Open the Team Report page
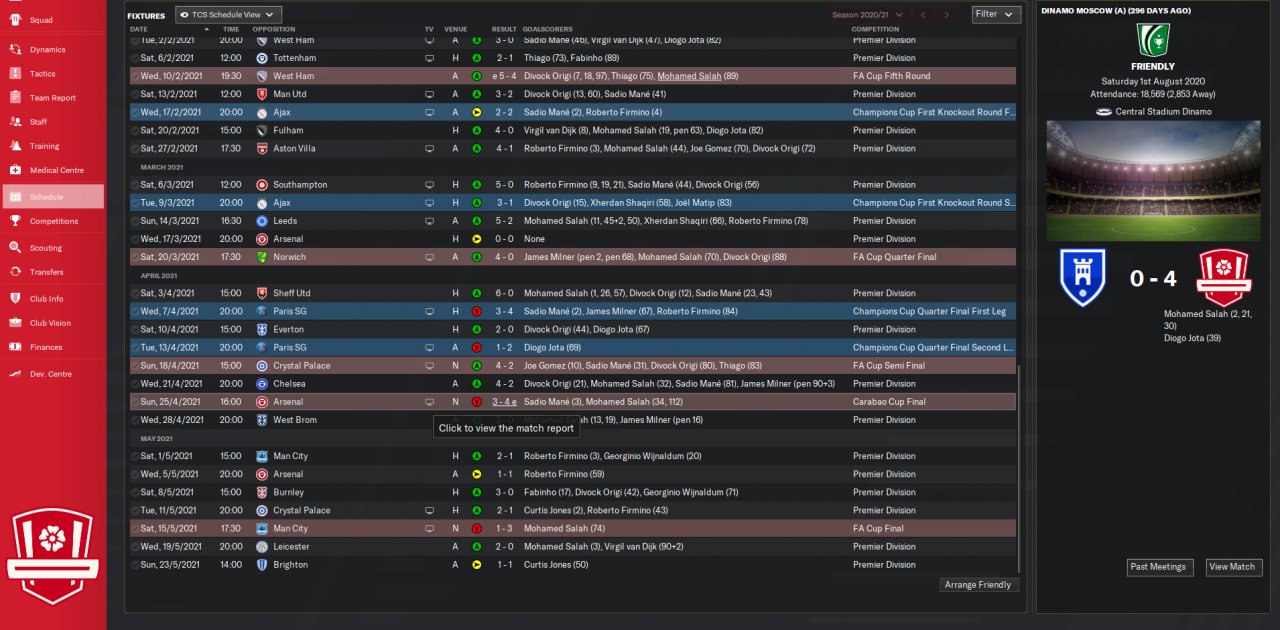Screen dimensions: 1280x630 coord(52,98)
